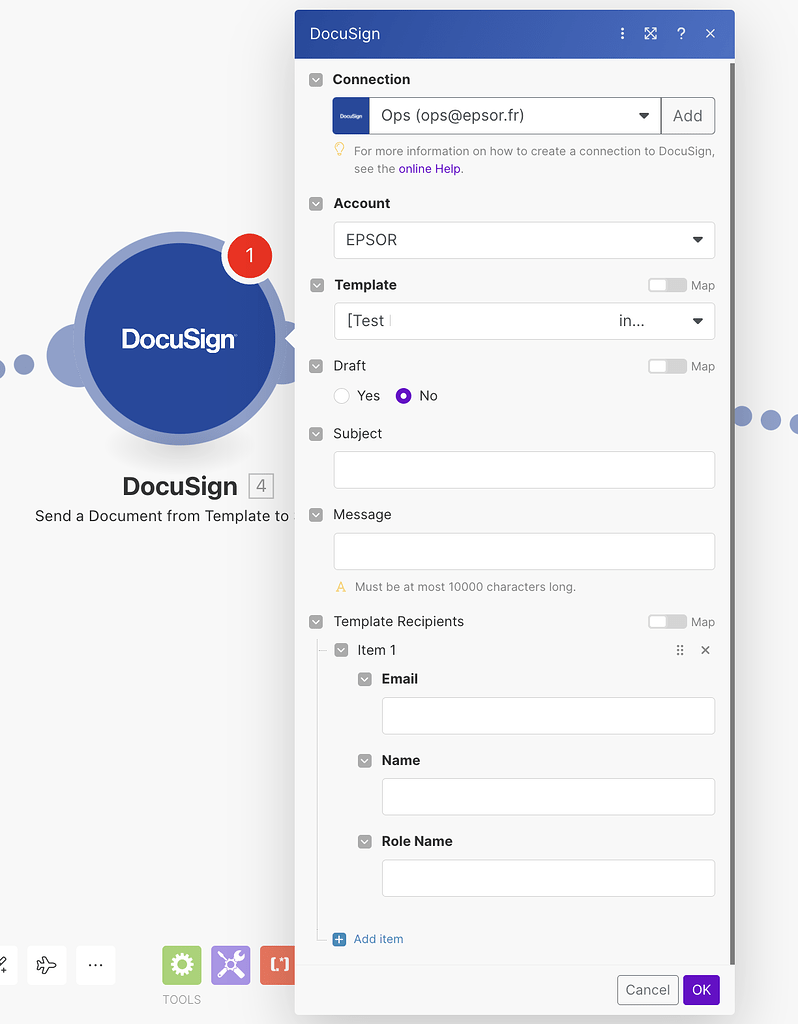Open the purple wrench tools icon
This screenshot has width=798, height=1024.
click(231, 965)
